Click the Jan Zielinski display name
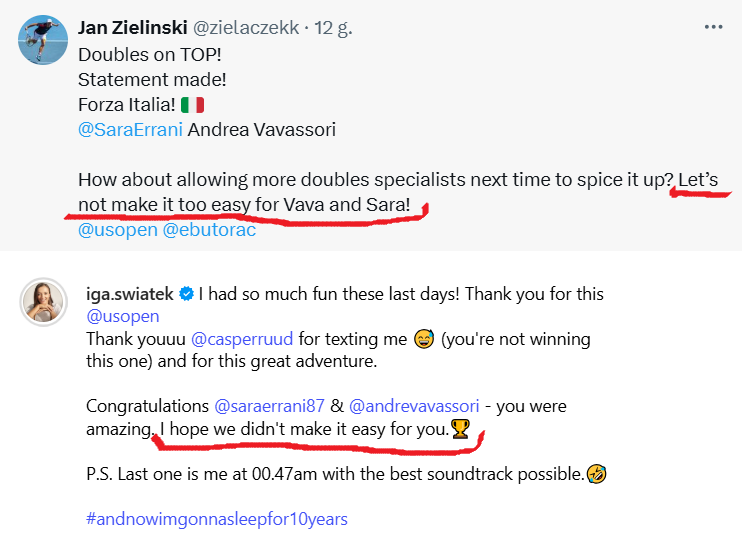742x557 pixels. pos(136,28)
